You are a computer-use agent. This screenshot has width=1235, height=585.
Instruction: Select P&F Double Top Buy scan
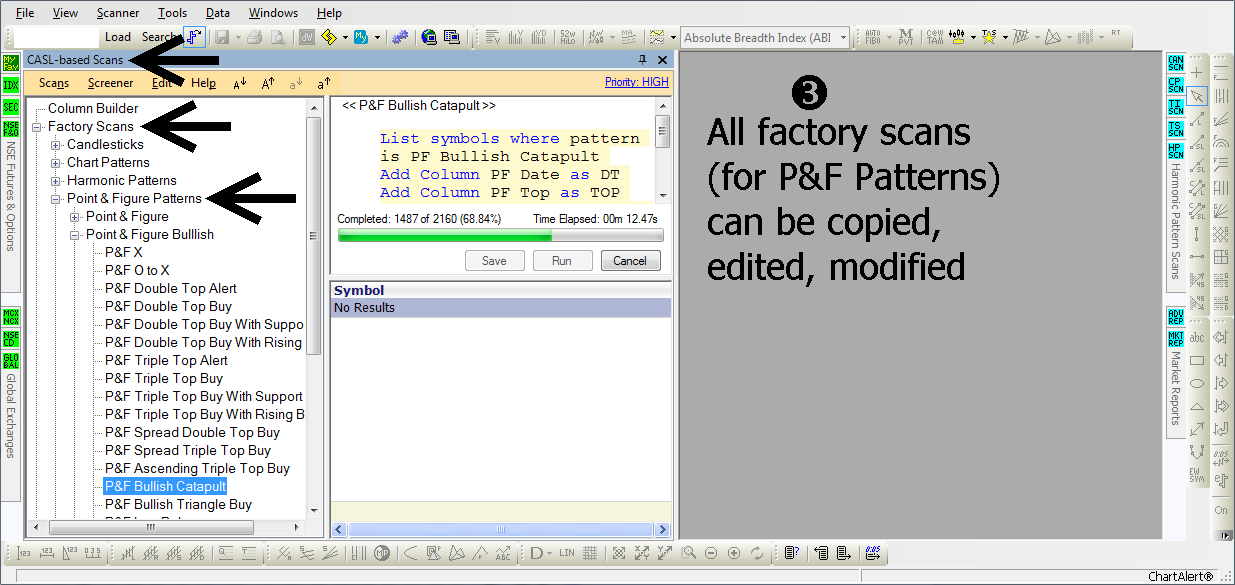[168, 307]
